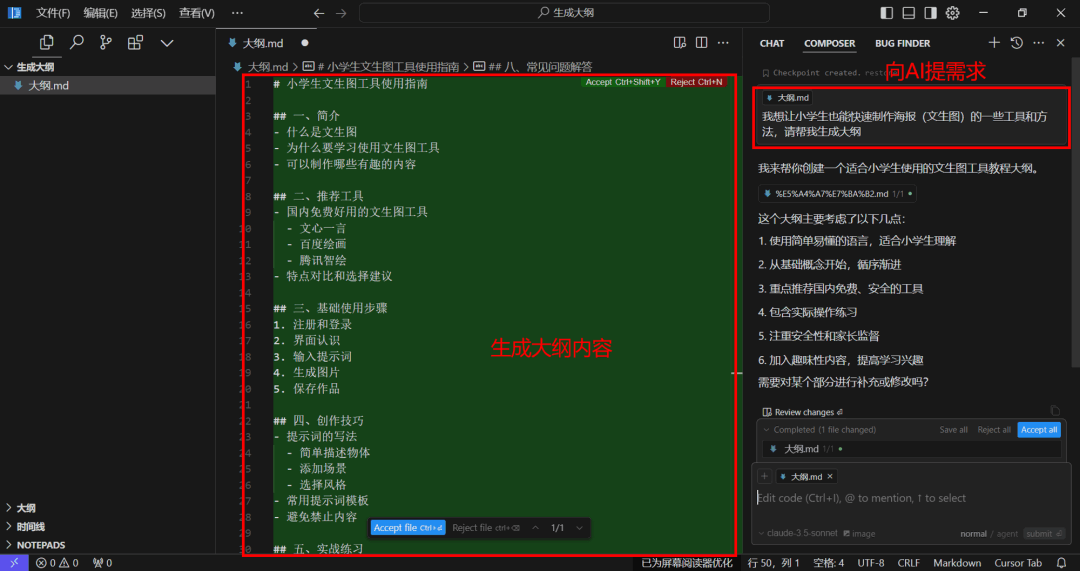Click the Accept all button
The height and width of the screenshot is (571, 1080).
pos(1039,429)
